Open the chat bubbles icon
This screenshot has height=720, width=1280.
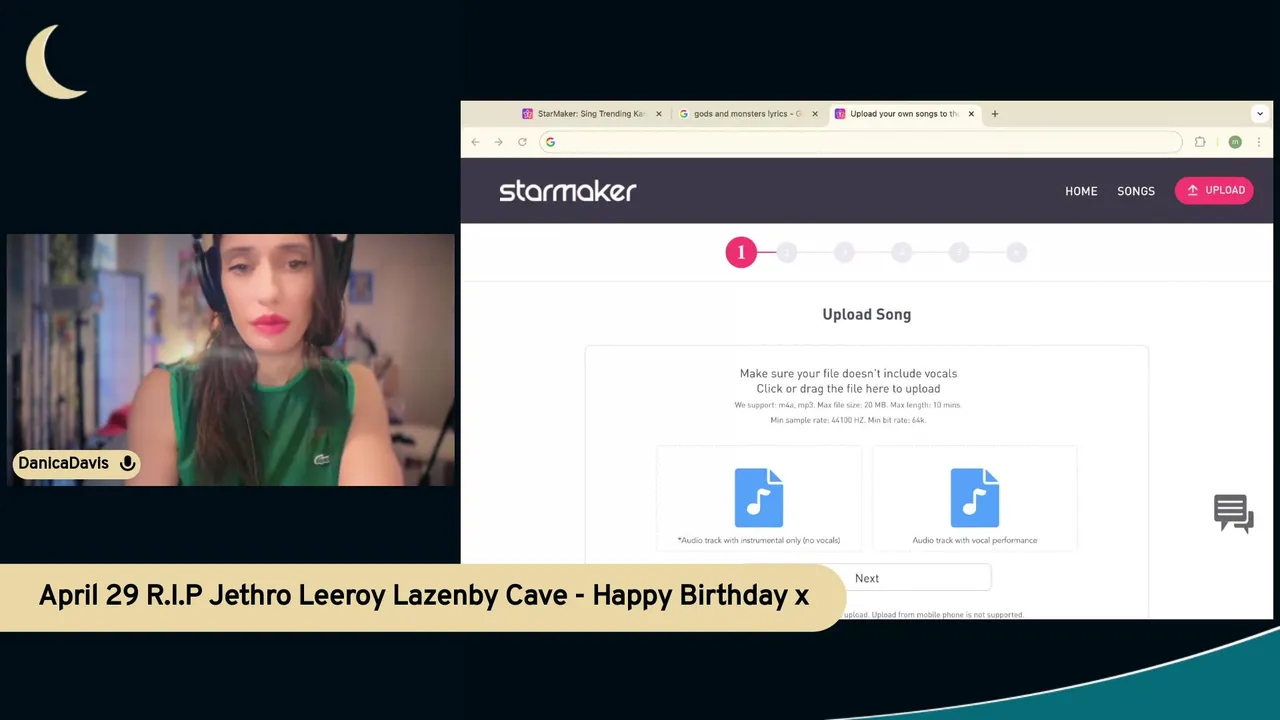pyautogui.click(x=1234, y=514)
